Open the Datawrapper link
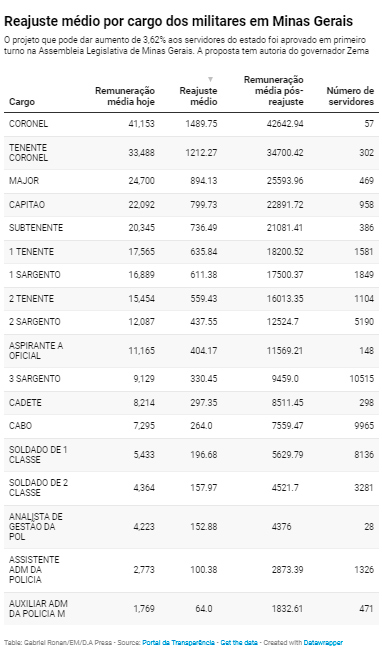This screenshot has width=382, height=651. [323, 642]
